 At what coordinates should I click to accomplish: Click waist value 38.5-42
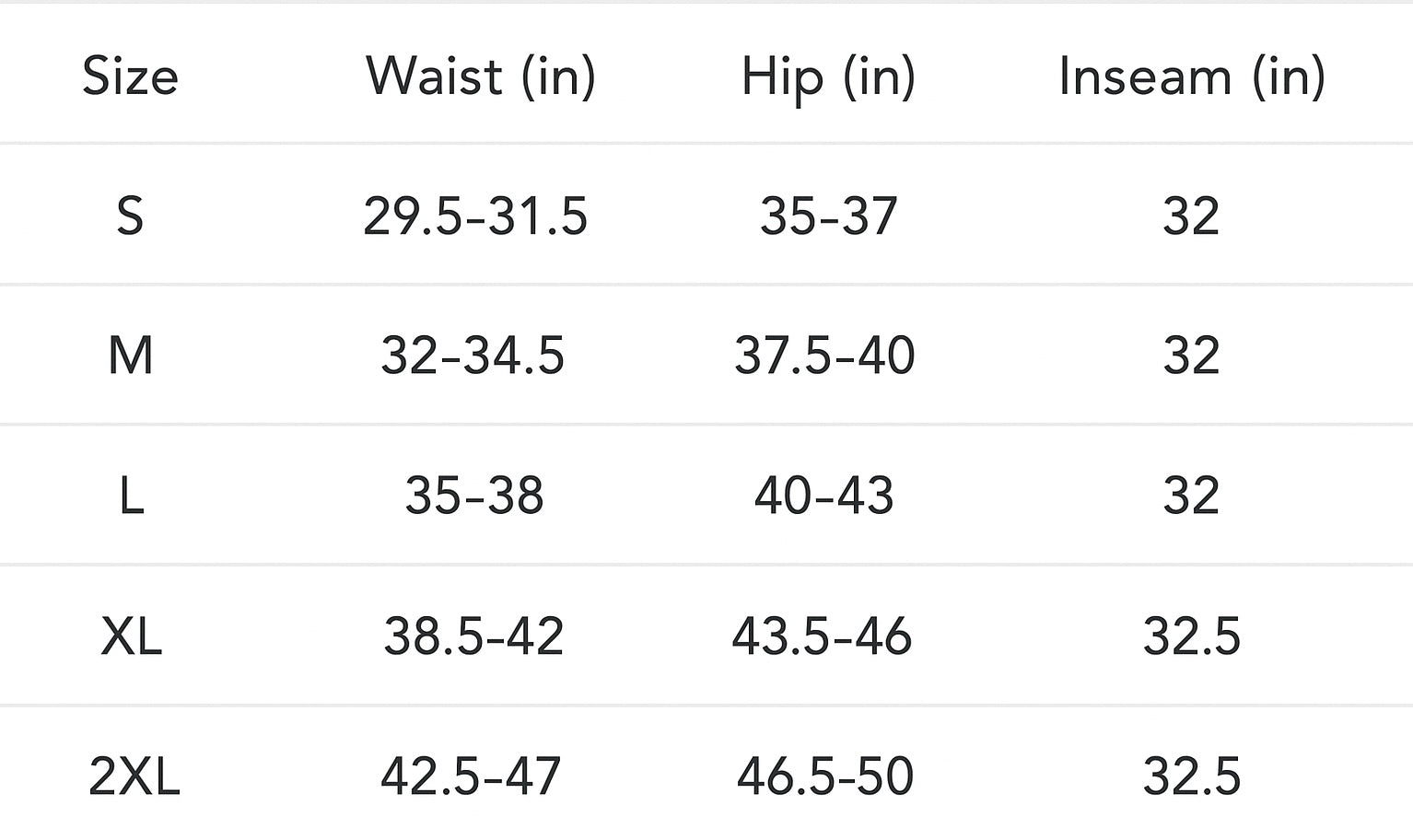[473, 636]
